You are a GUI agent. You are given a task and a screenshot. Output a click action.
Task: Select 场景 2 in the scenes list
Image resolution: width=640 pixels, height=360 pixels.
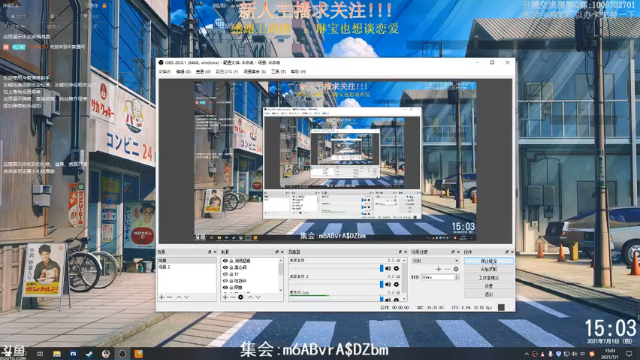(x=187, y=267)
